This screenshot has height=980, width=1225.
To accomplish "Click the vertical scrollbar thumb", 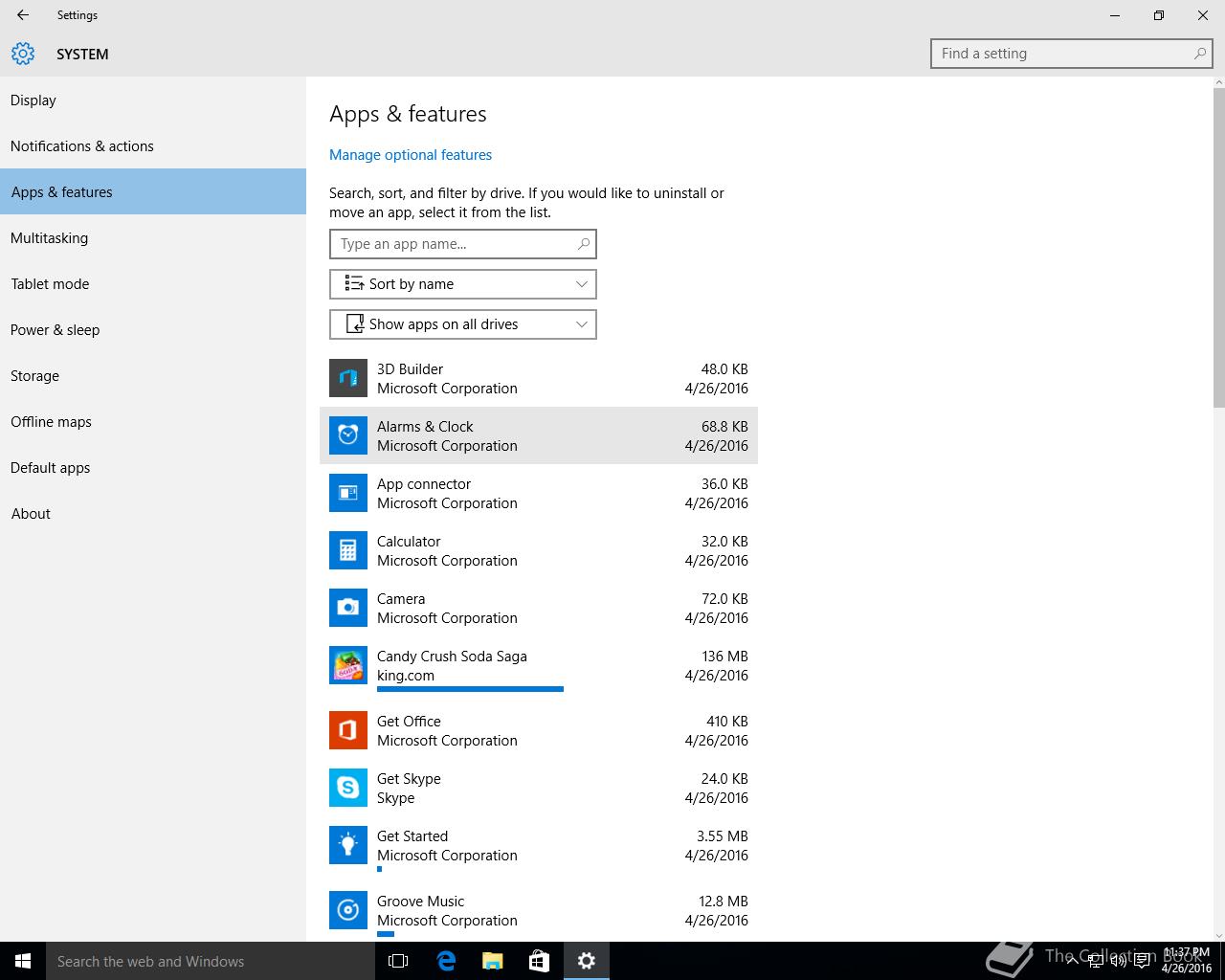I will pos(1218,249).
